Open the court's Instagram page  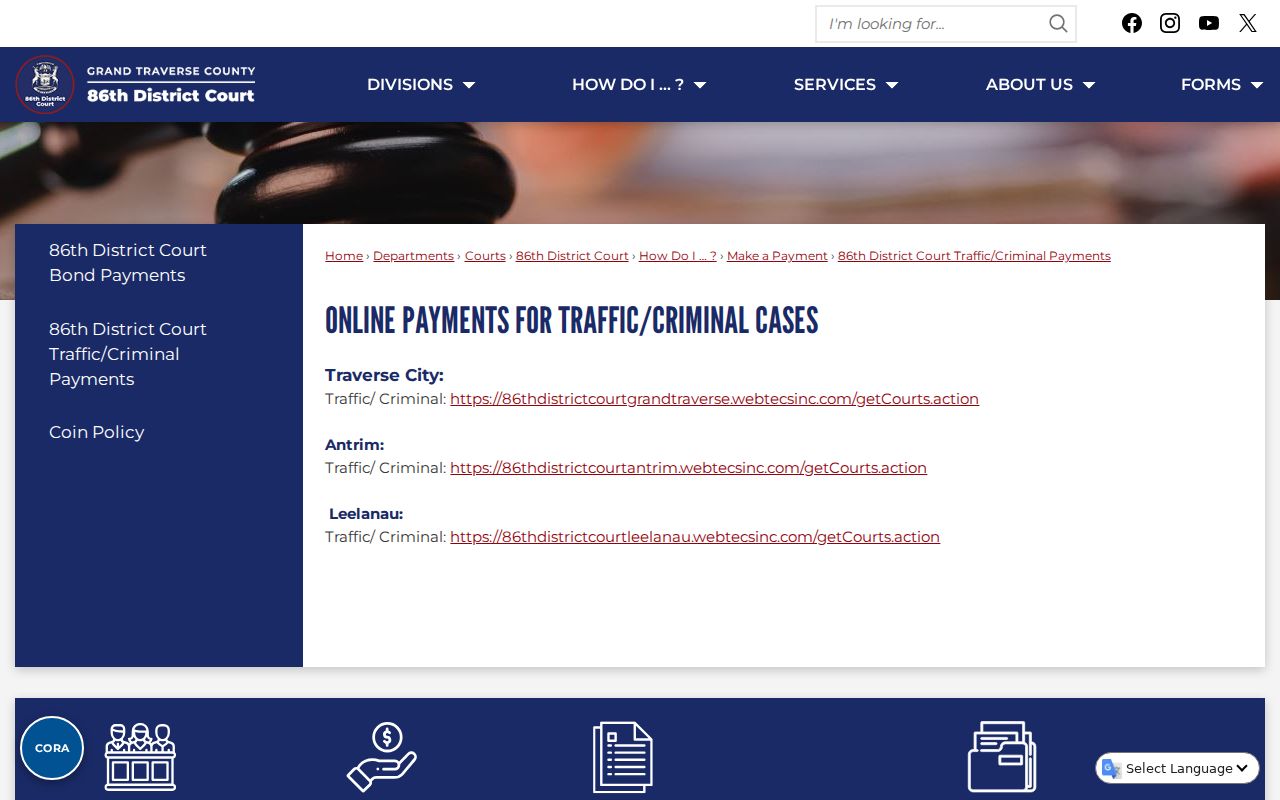click(x=1170, y=23)
